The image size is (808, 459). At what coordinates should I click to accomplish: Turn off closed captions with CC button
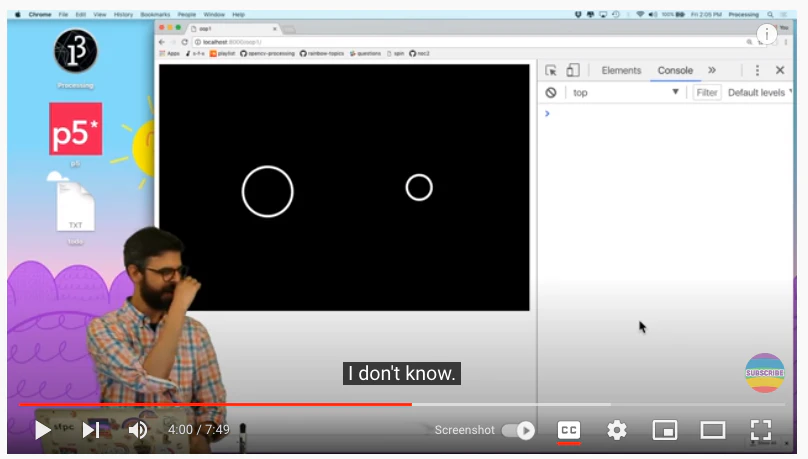[x=569, y=430]
